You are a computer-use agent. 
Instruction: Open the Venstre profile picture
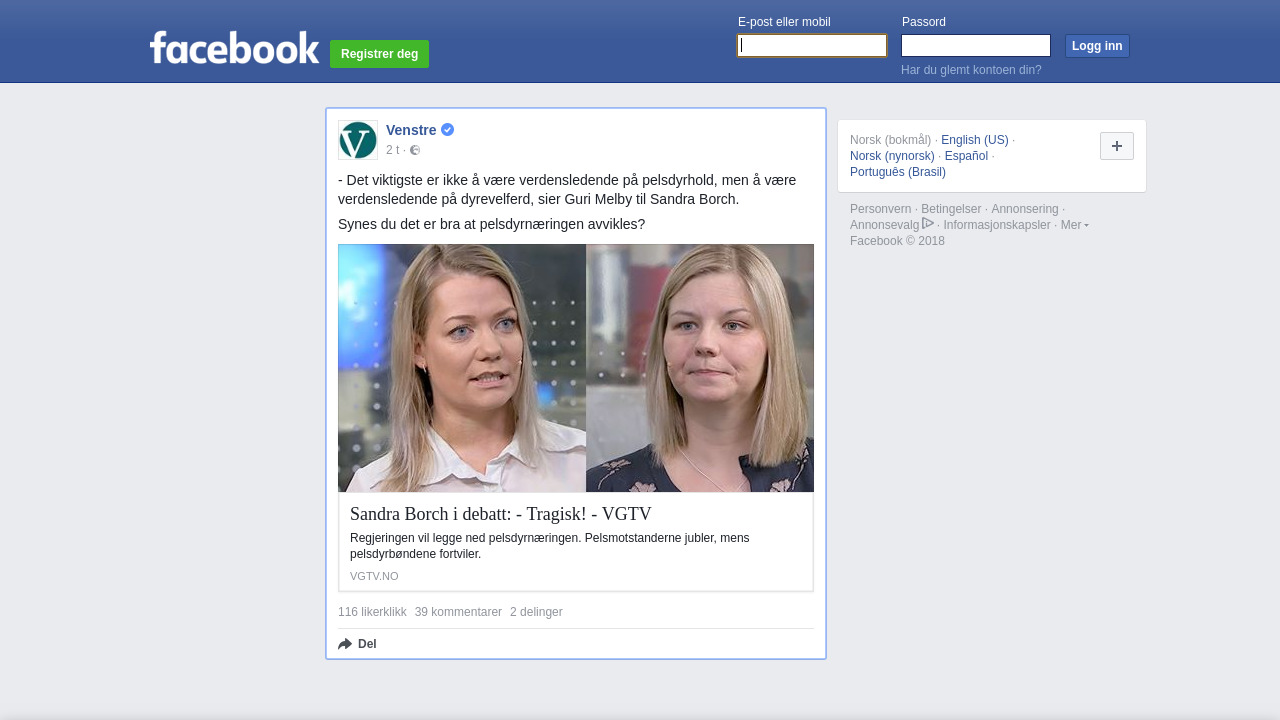click(358, 140)
